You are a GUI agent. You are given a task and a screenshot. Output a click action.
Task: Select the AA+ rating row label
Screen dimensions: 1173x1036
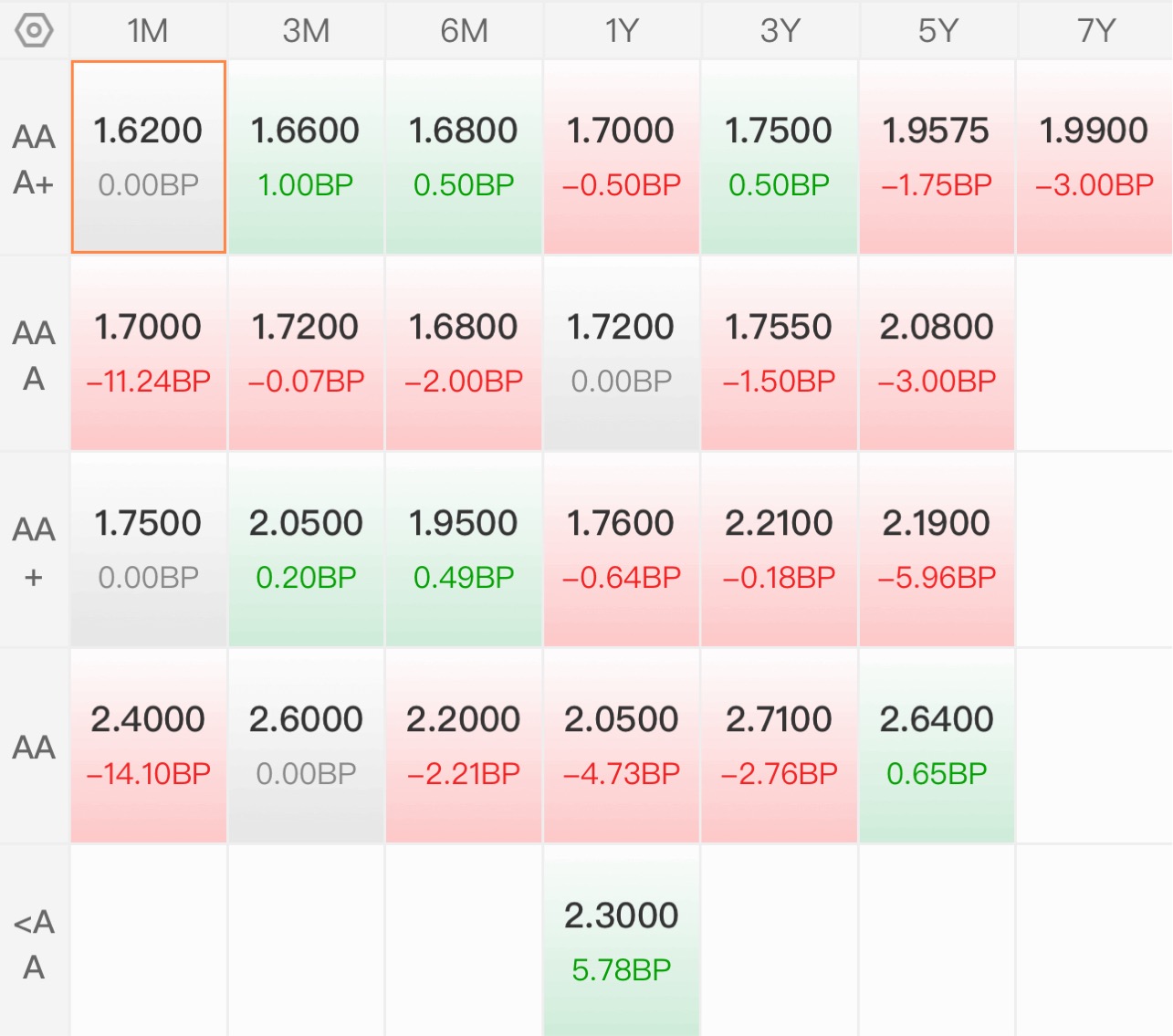(34, 550)
